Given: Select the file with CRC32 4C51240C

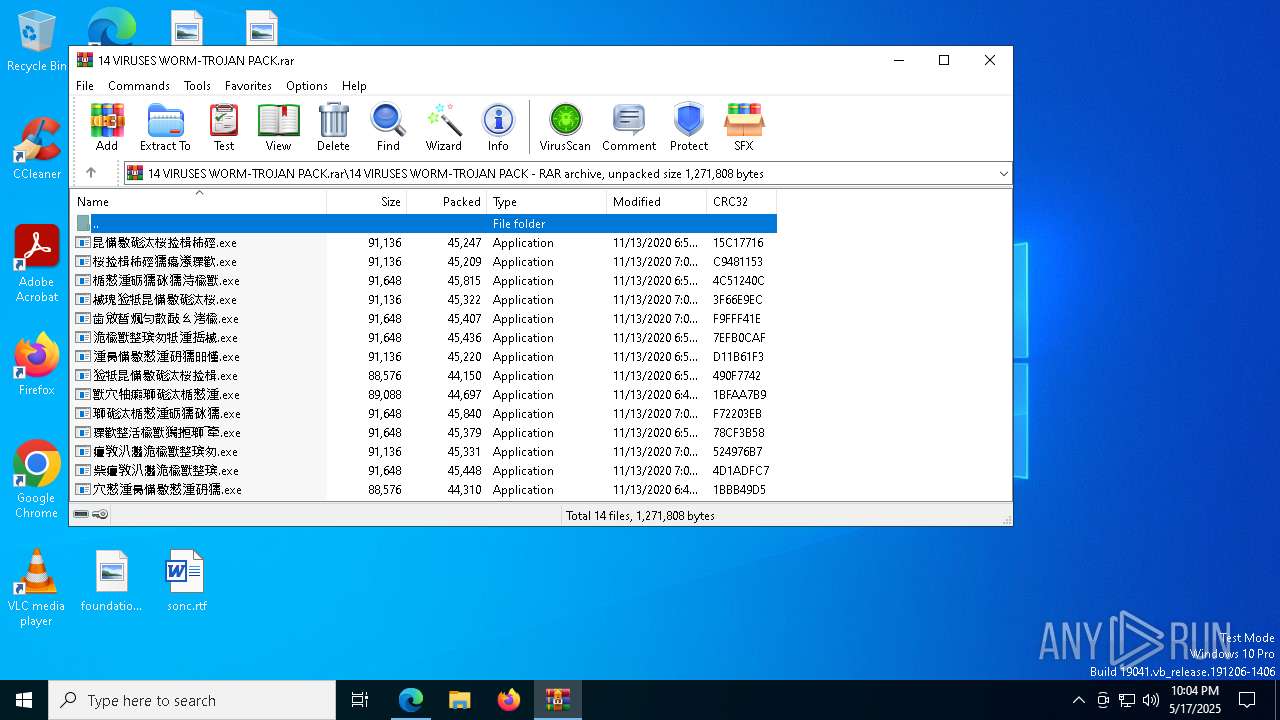Looking at the screenshot, I should (424, 281).
